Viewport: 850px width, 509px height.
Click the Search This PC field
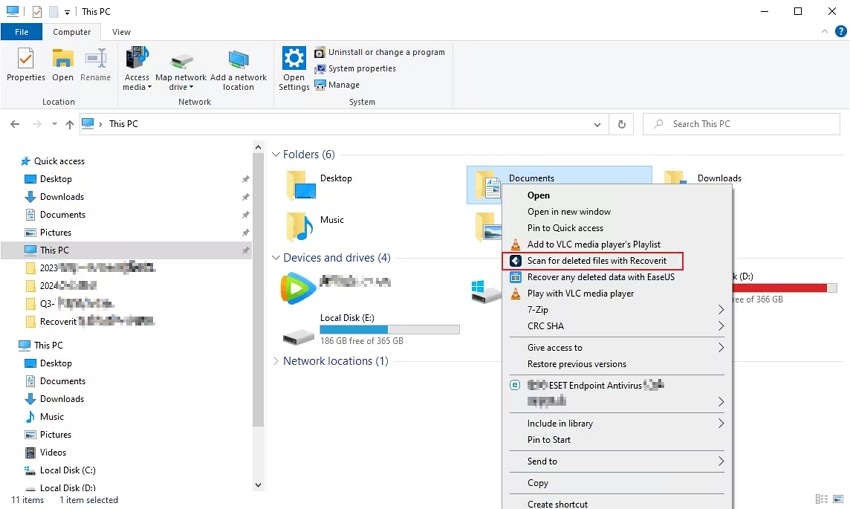[741, 124]
